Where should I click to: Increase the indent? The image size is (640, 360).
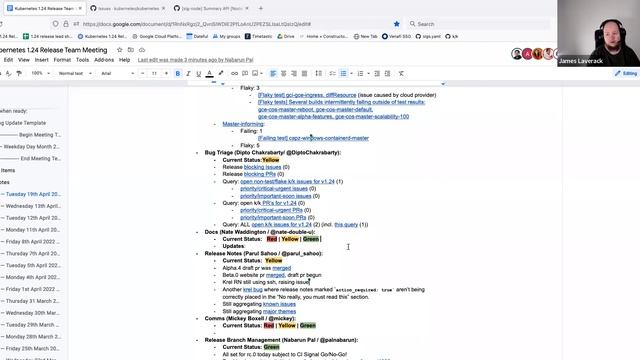click(387, 73)
